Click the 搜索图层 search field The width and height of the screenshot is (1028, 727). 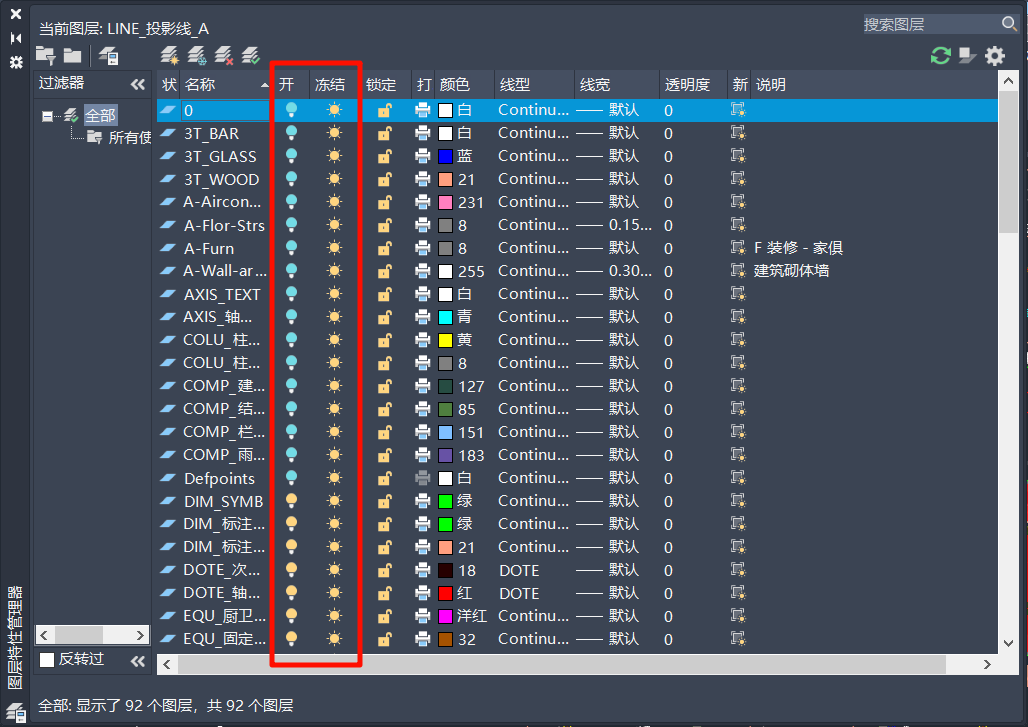point(930,25)
